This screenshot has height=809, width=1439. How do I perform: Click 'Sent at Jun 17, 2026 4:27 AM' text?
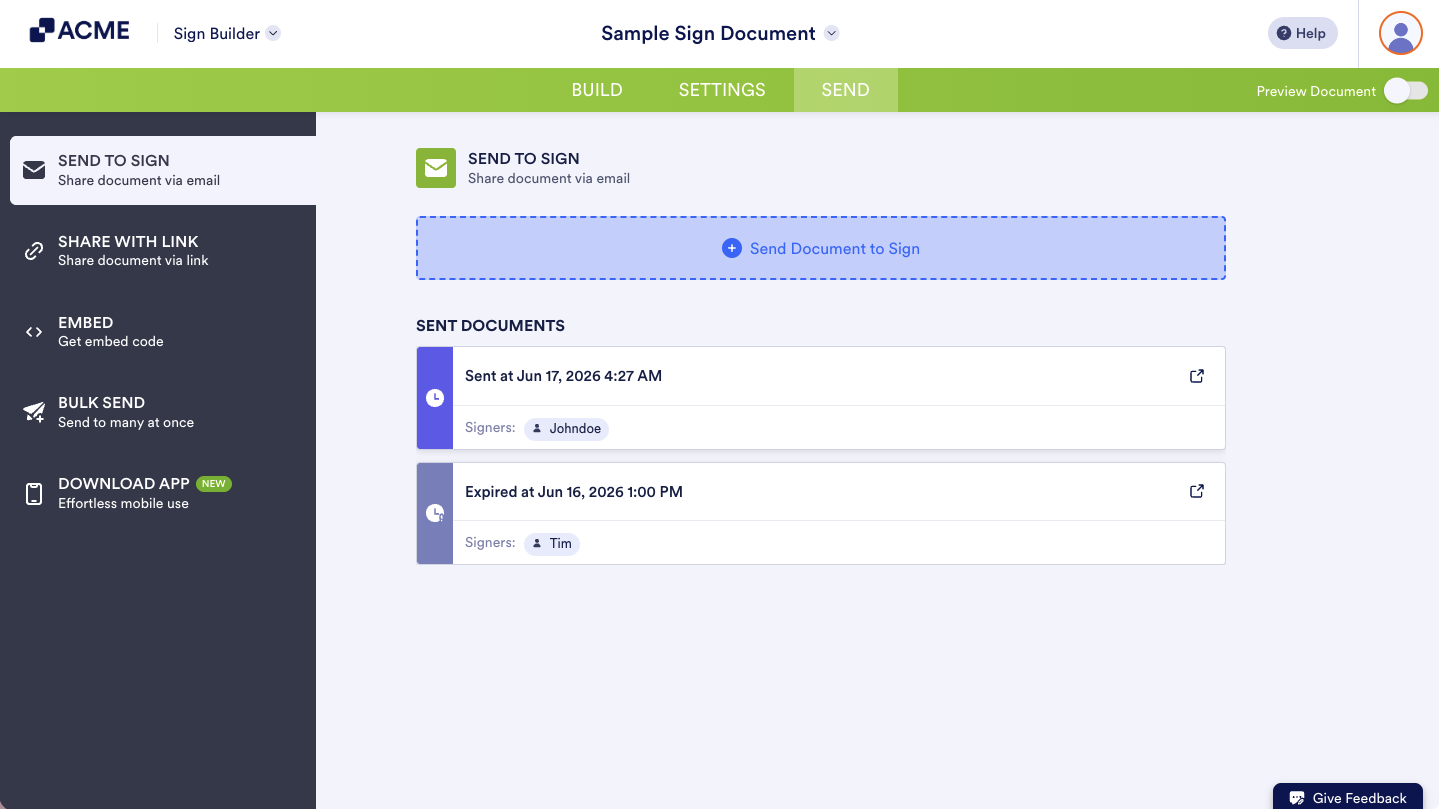pos(563,376)
